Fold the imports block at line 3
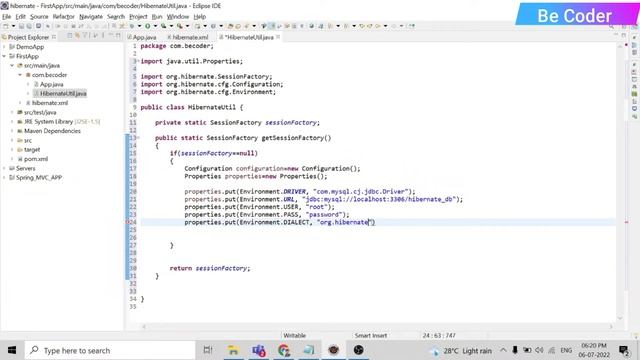The image size is (640, 360). tap(138, 61)
